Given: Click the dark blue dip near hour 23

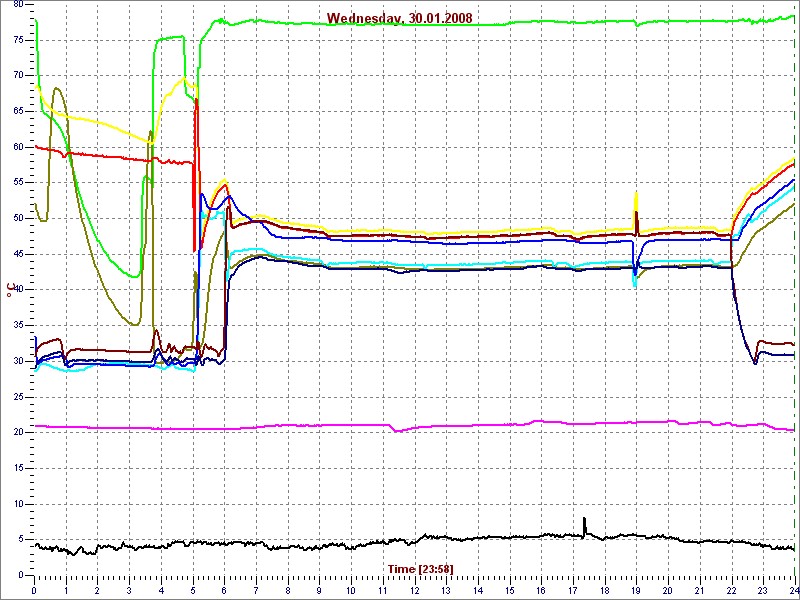Looking at the screenshot, I should point(755,361).
